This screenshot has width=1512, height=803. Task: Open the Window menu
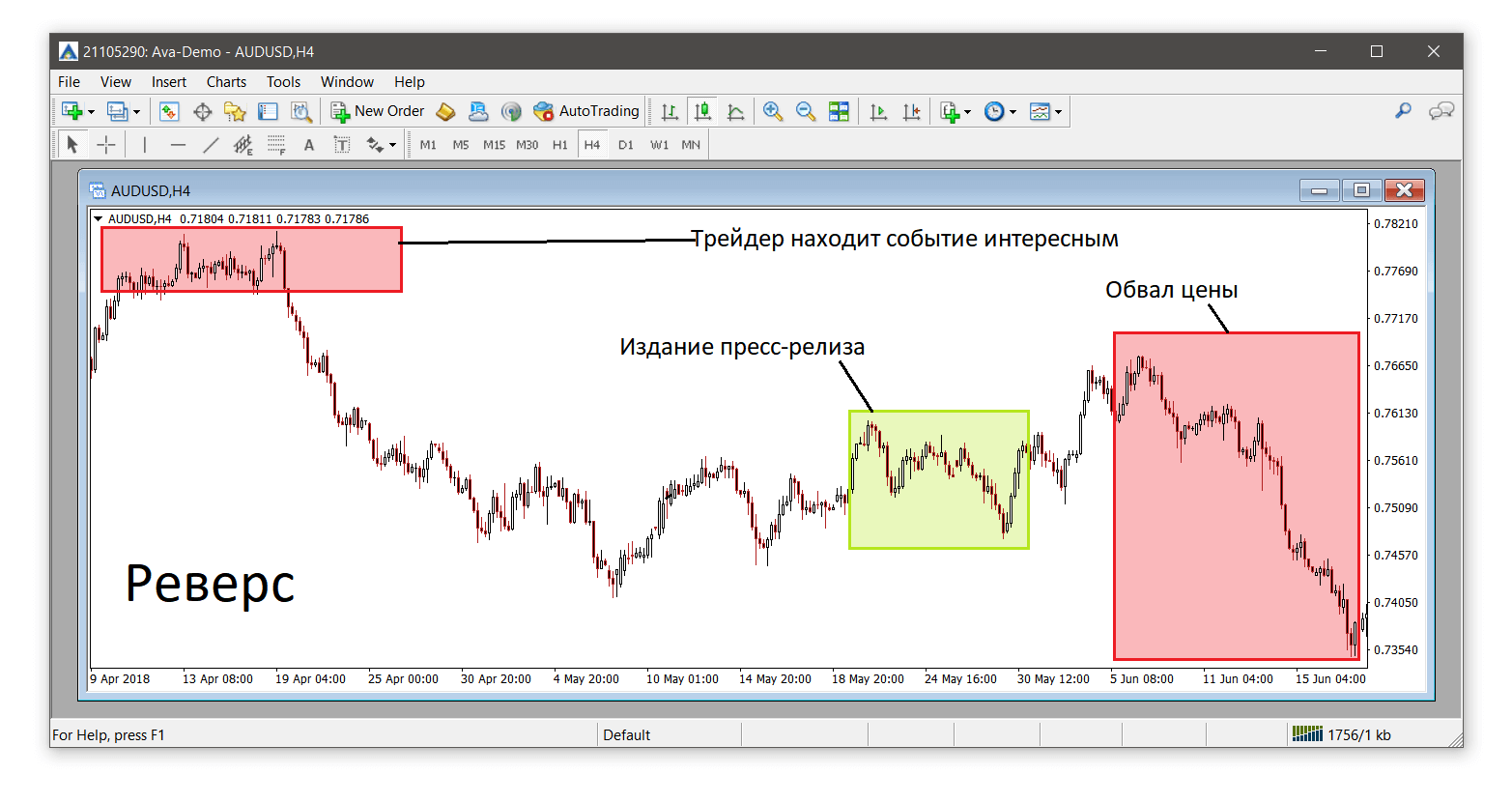click(347, 82)
